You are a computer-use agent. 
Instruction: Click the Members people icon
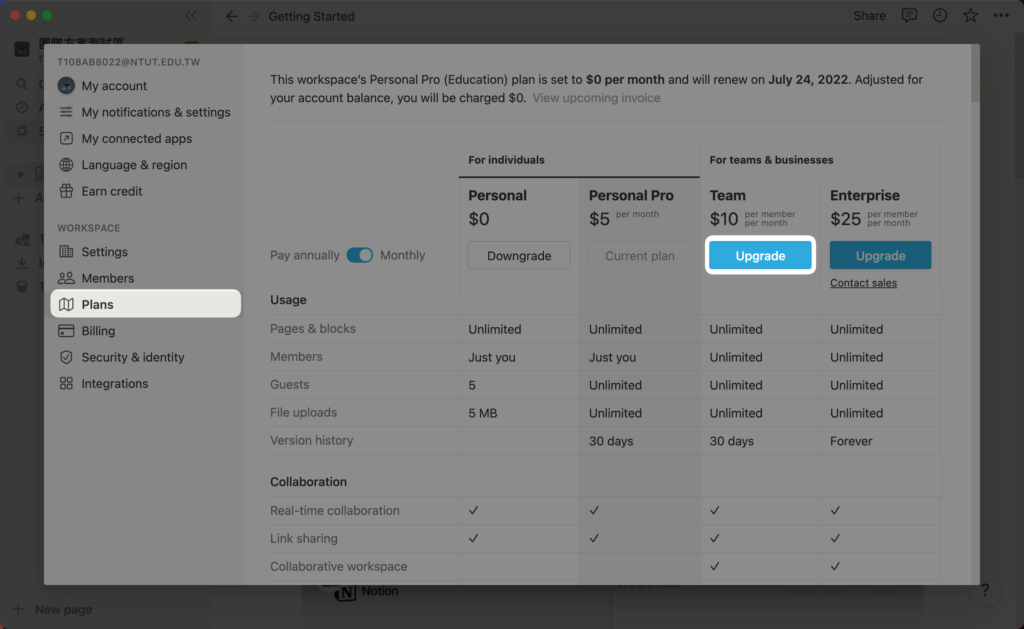66,278
